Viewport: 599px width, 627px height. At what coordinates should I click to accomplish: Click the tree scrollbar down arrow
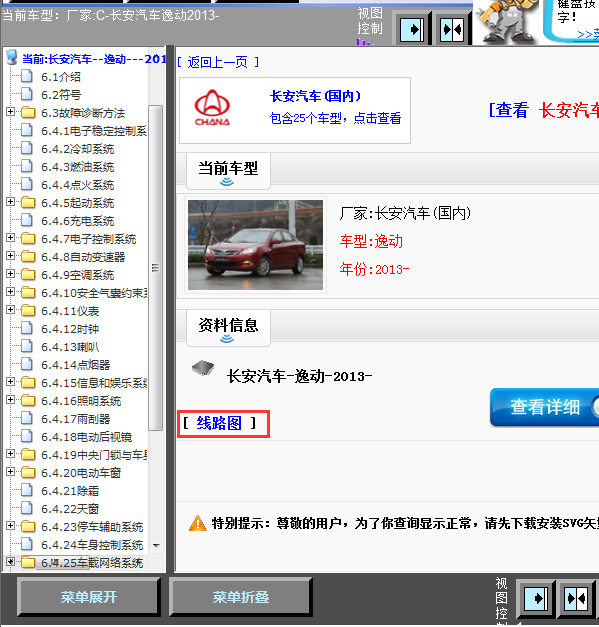pos(156,545)
